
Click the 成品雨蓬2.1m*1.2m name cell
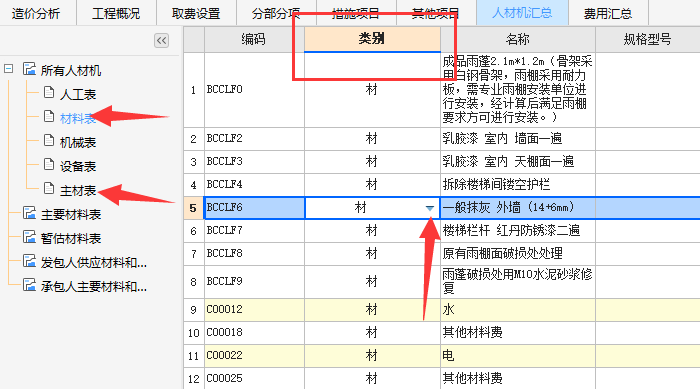[518, 90]
